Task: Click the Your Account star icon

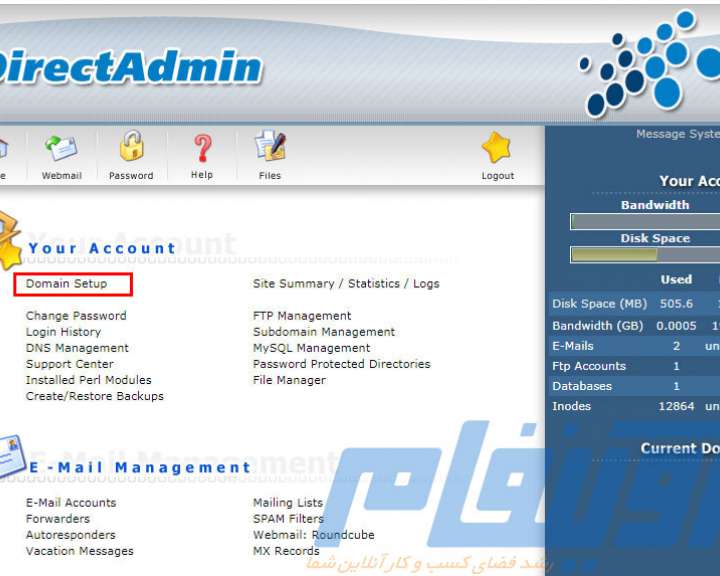Action: [x=9, y=240]
